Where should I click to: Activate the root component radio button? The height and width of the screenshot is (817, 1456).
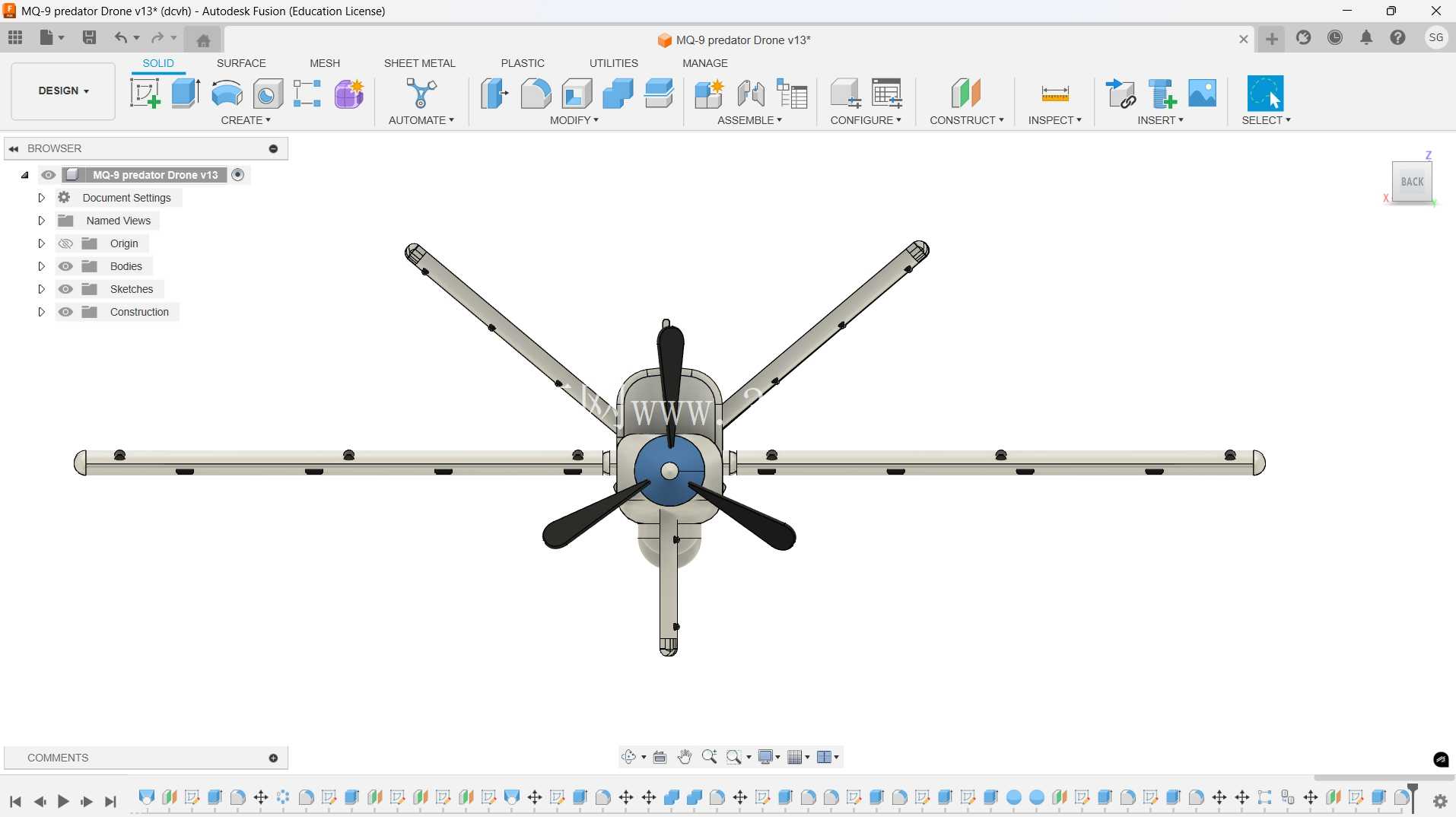[x=238, y=175]
